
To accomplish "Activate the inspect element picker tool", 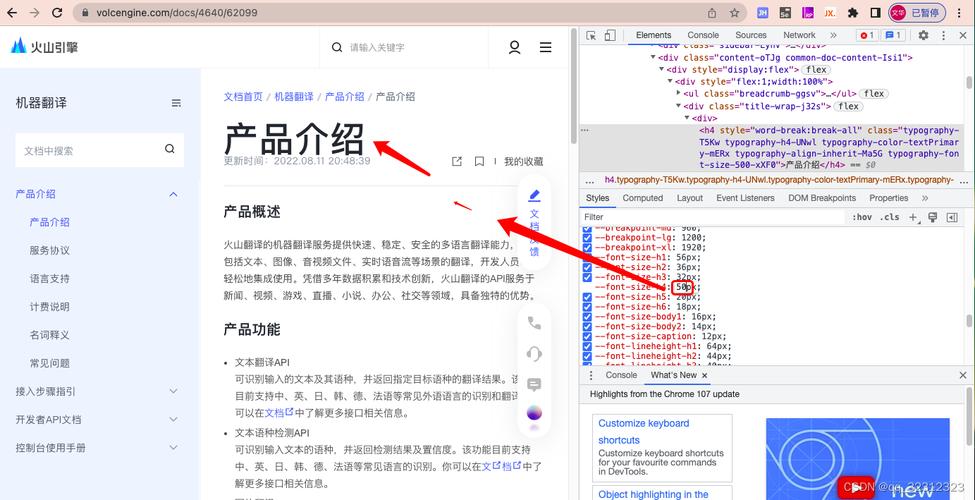I will (591, 35).
